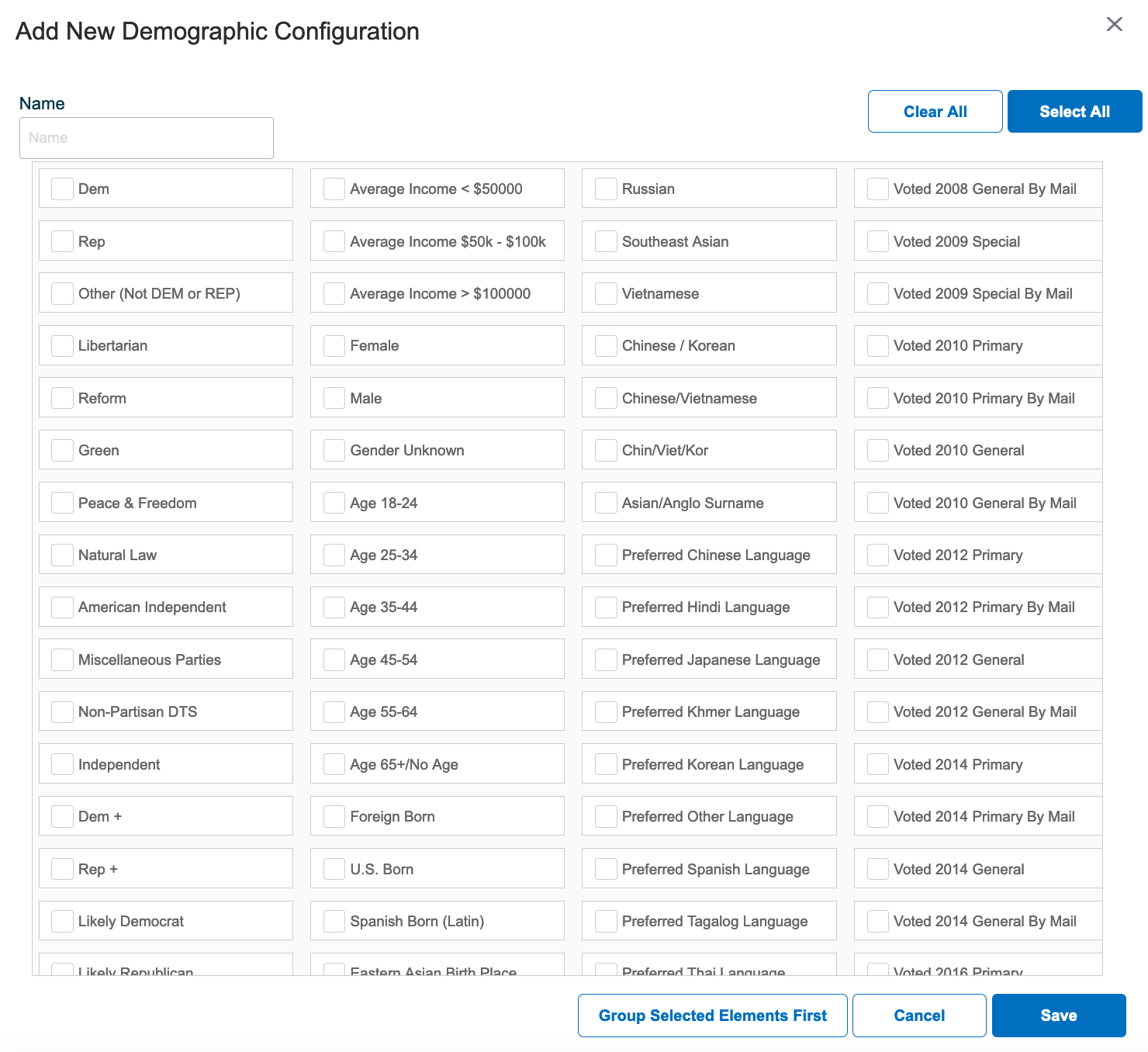Select the Age 25-34 checkbox
This screenshot has height=1052, width=1148.
tap(334, 555)
